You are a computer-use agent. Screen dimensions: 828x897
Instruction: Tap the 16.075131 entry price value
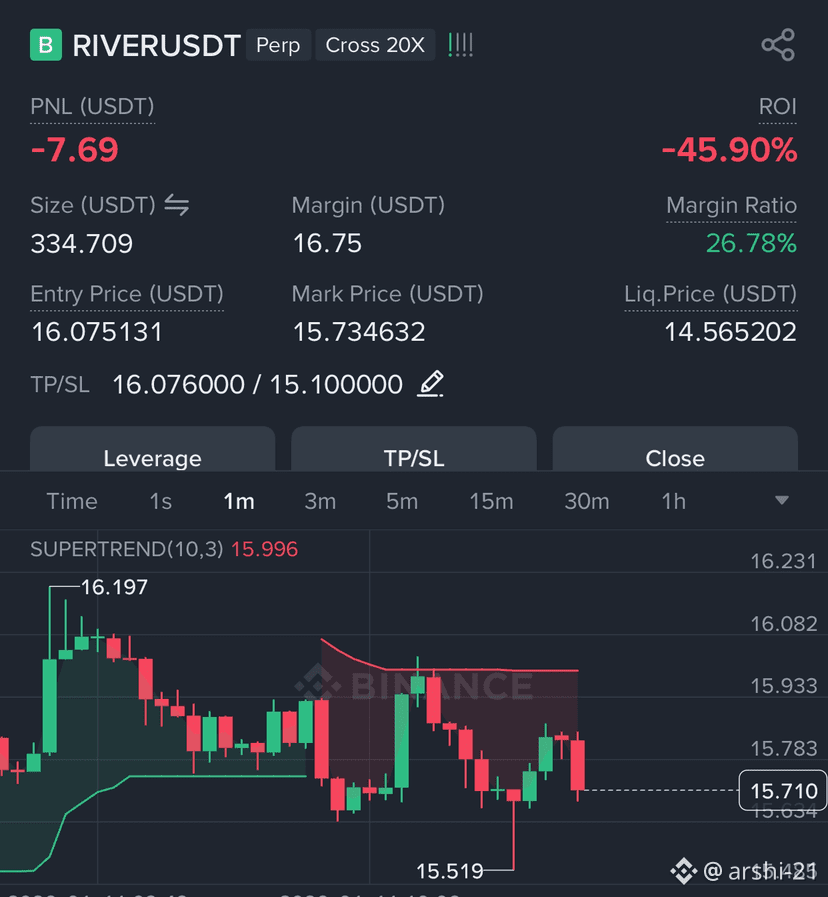pos(97,332)
